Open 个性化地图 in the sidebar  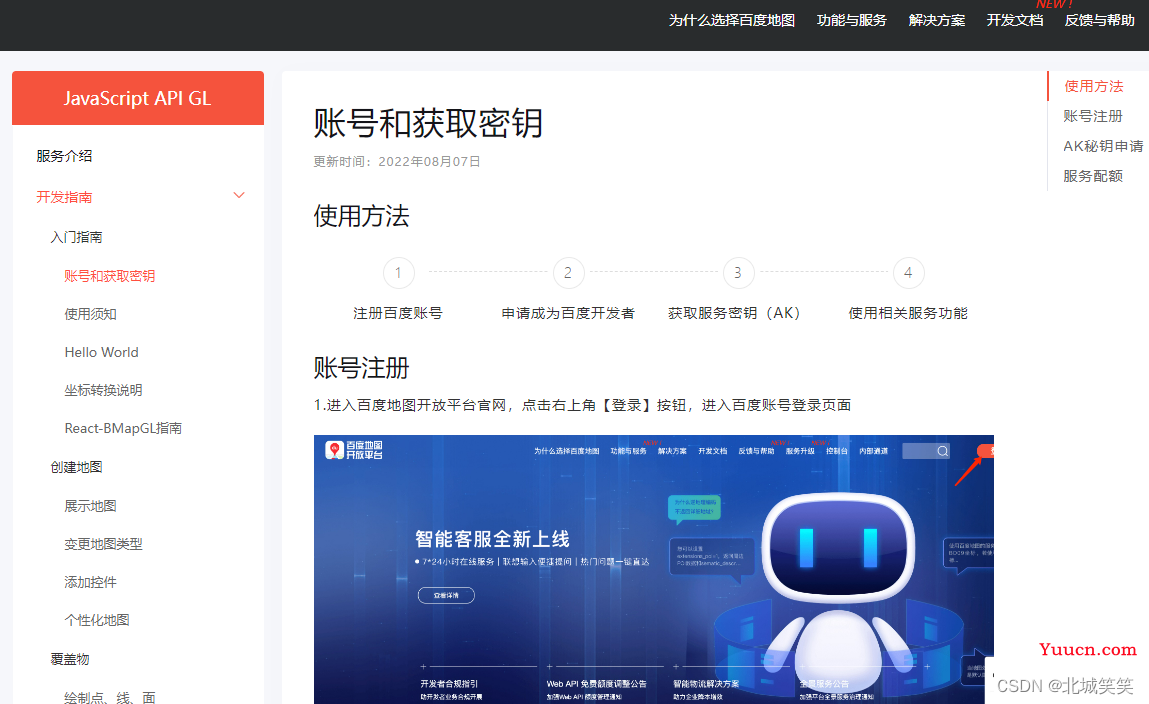(97, 620)
